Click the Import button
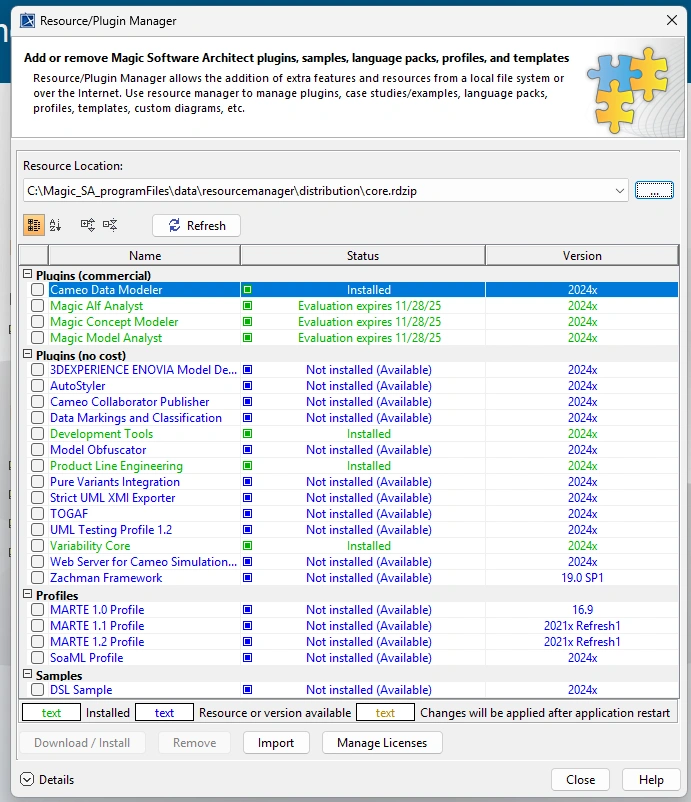This screenshot has width=691, height=802. [276, 743]
